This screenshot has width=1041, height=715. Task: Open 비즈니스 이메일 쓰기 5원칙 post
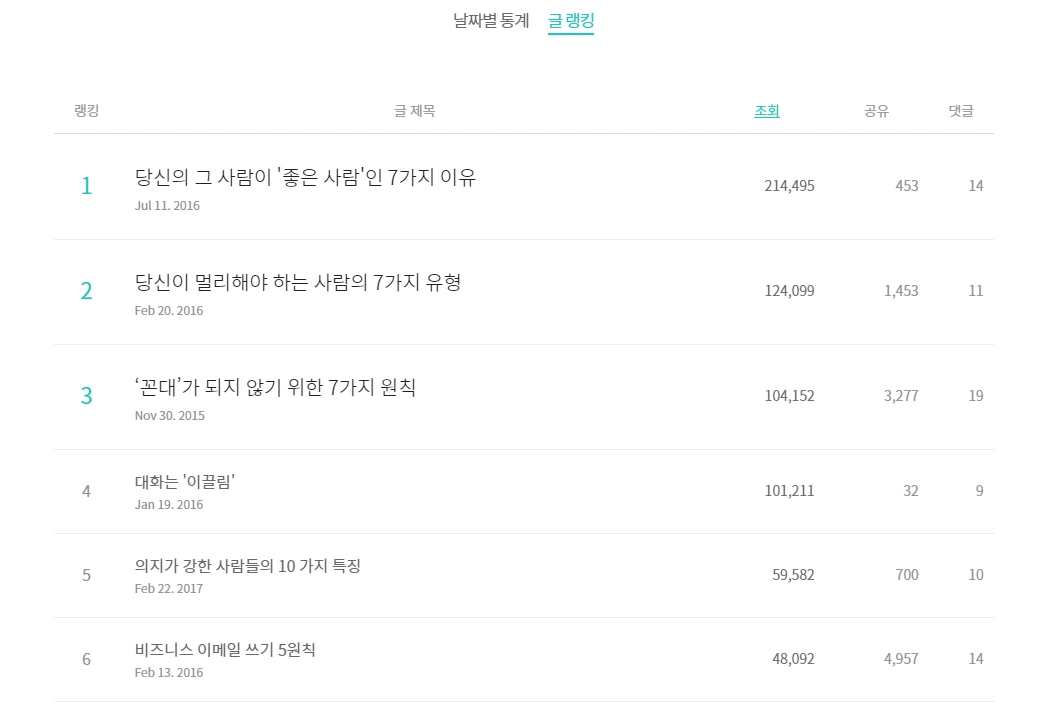click(x=225, y=649)
